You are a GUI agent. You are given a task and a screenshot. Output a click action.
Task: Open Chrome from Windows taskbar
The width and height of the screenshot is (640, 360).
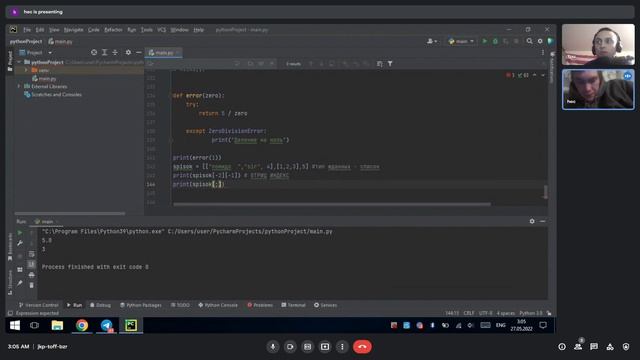(82, 325)
